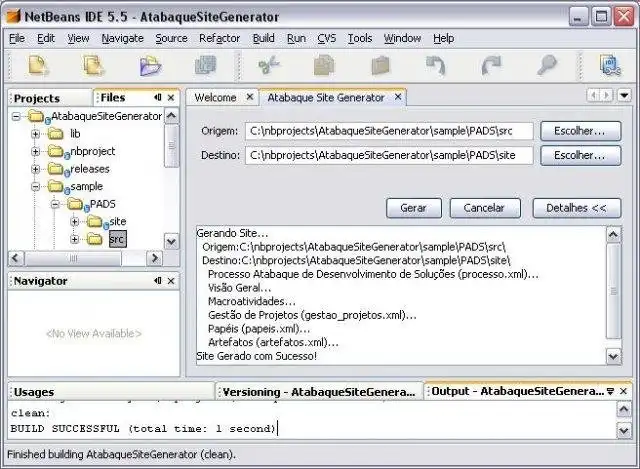The height and width of the screenshot is (469, 640).
Task: Open the Output window dropdown arrow
Action: pos(610,391)
